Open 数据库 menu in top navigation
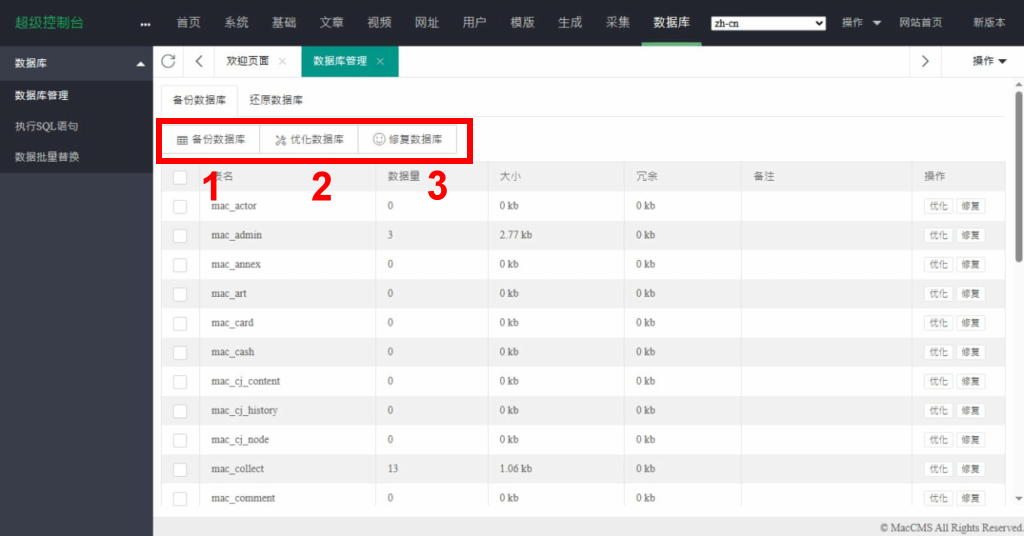 (x=671, y=23)
